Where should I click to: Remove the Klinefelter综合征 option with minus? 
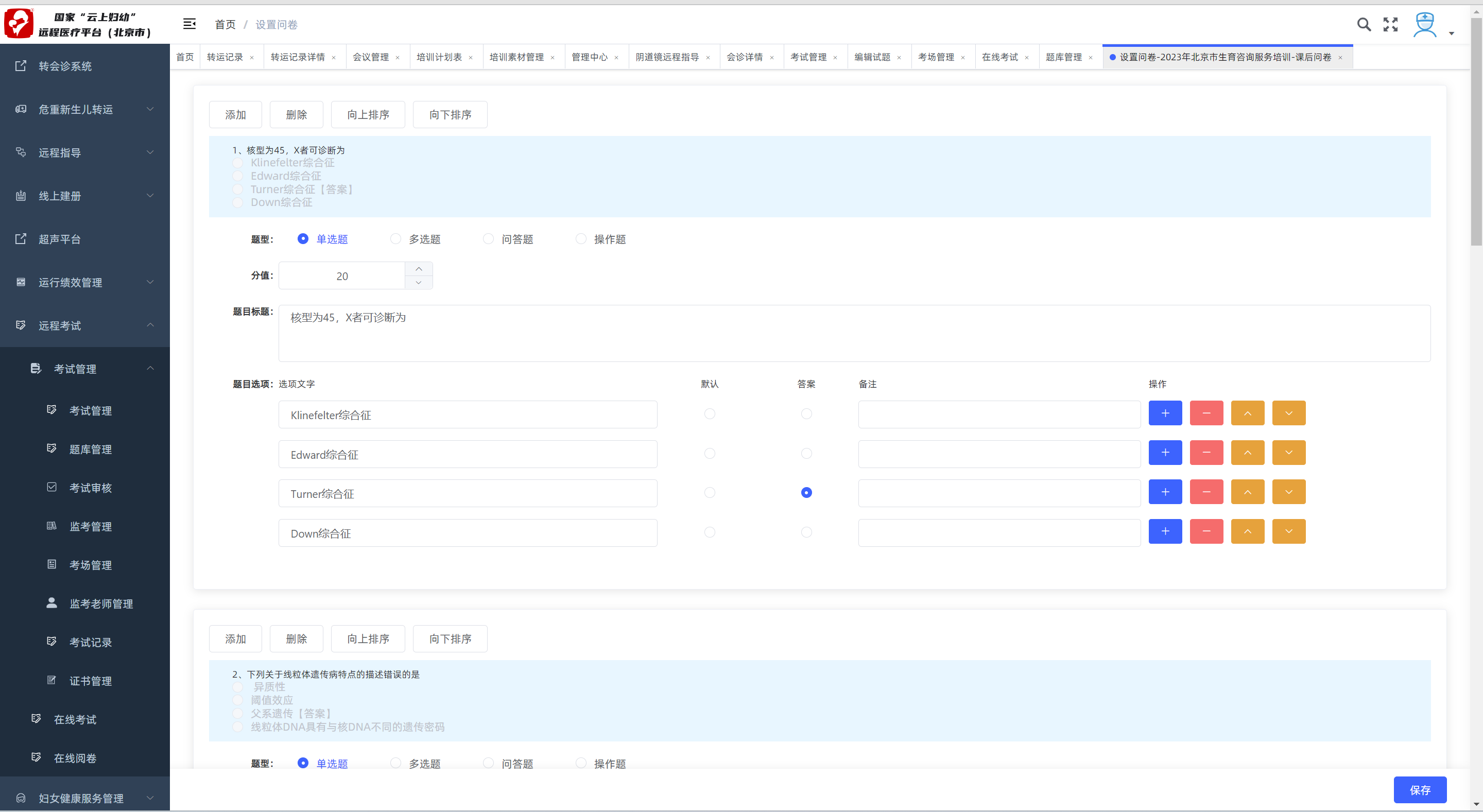[1206, 413]
